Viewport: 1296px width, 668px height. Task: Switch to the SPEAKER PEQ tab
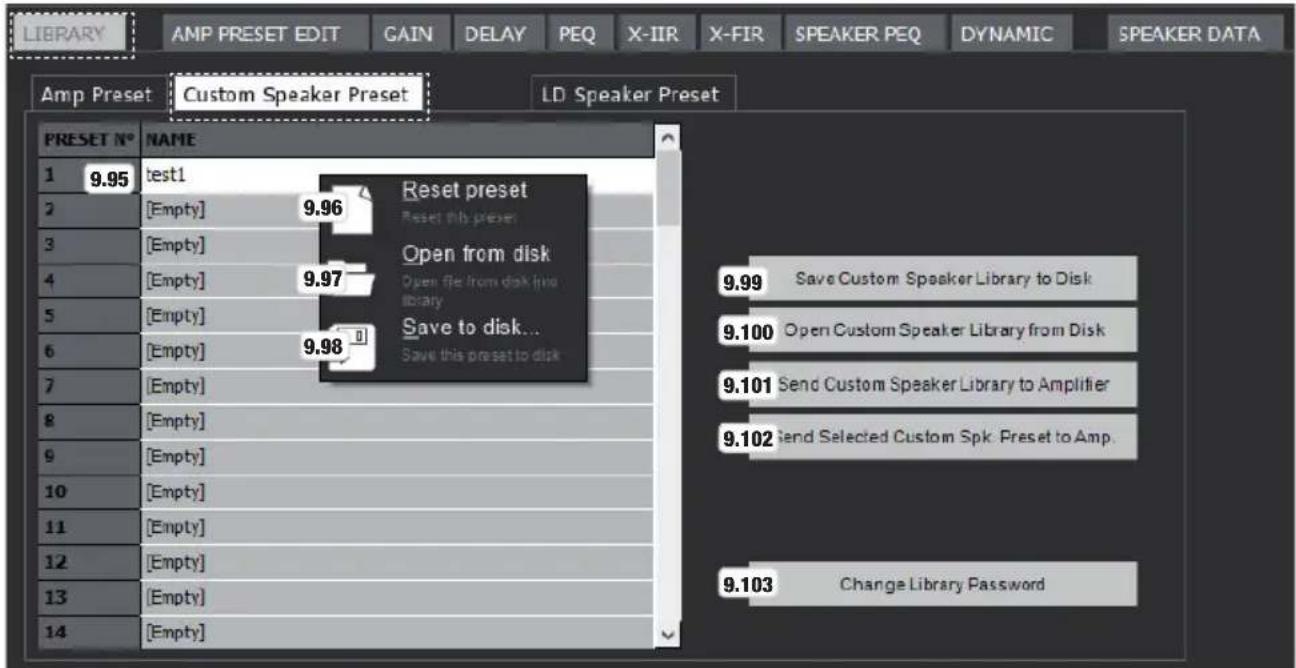(861, 35)
